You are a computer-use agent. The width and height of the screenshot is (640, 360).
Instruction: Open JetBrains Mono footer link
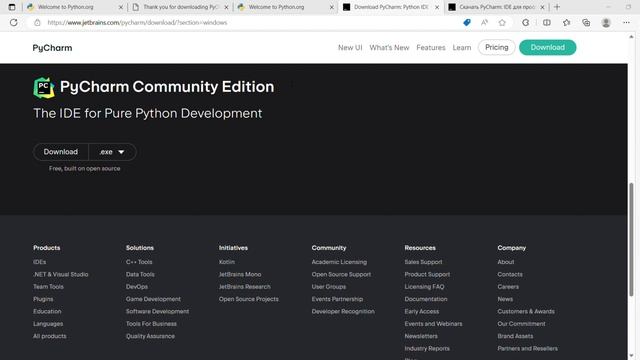click(x=240, y=274)
